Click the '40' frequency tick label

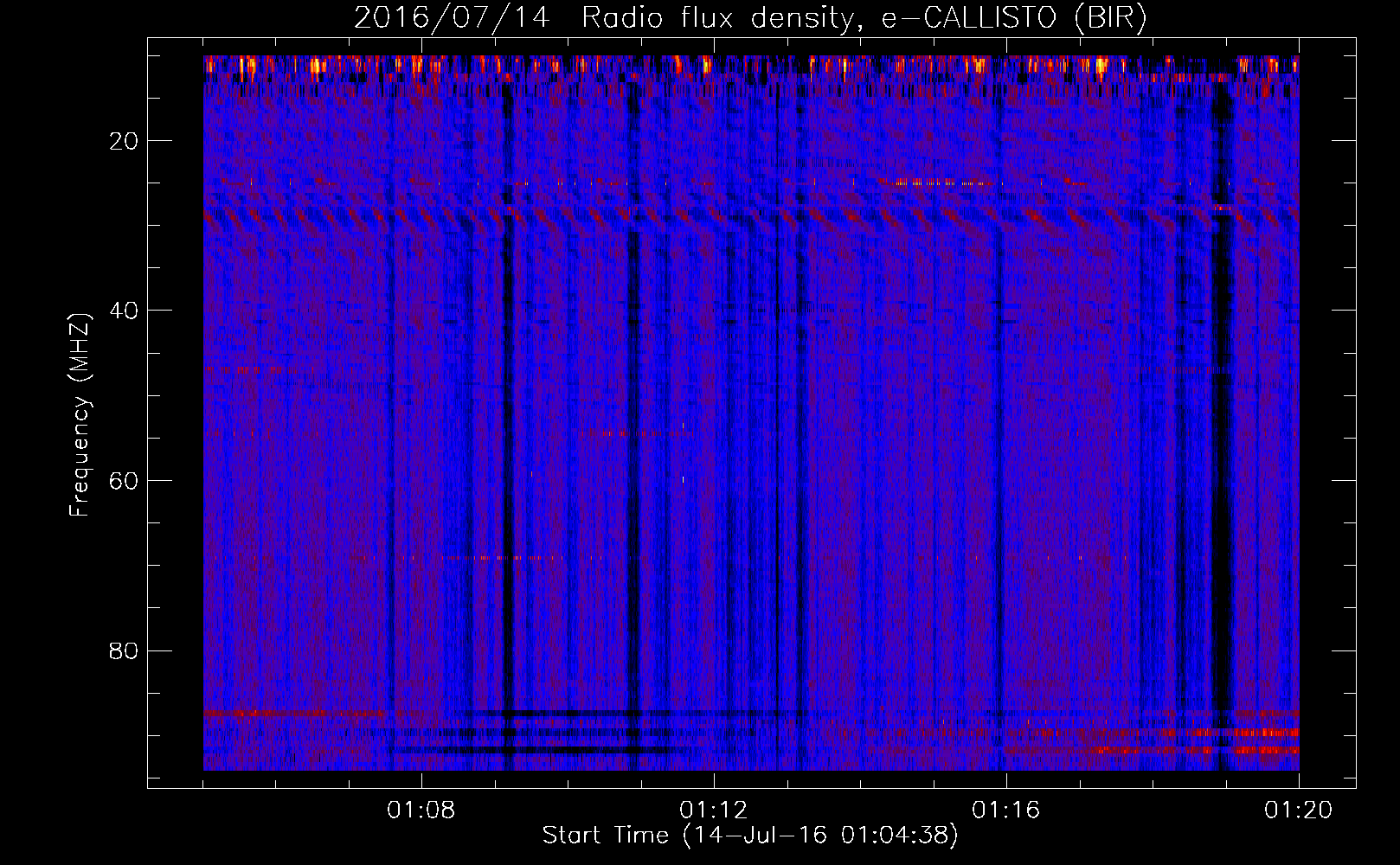tap(125, 311)
